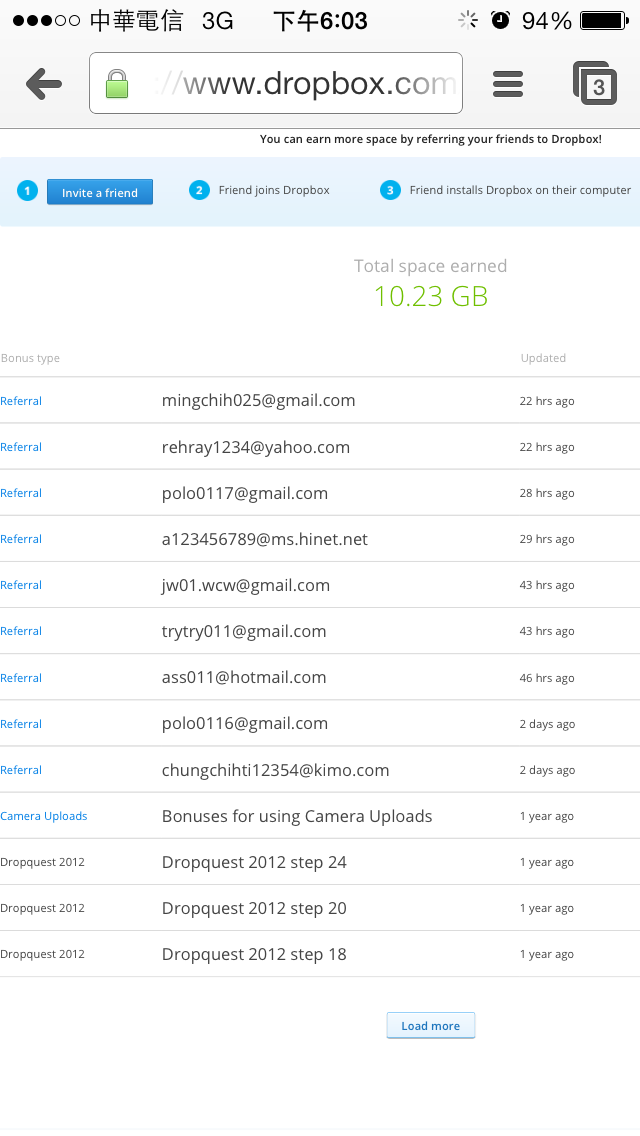The height and width of the screenshot is (1136, 640).
Task: Focus the www.dropbox.com address bar
Action: (x=275, y=83)
